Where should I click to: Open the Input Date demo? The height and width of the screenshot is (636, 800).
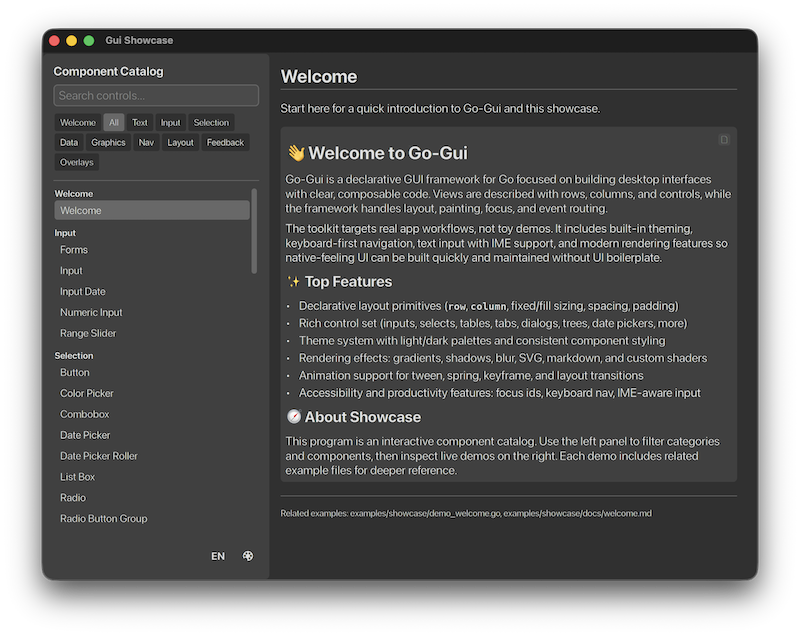coord(152,291)
